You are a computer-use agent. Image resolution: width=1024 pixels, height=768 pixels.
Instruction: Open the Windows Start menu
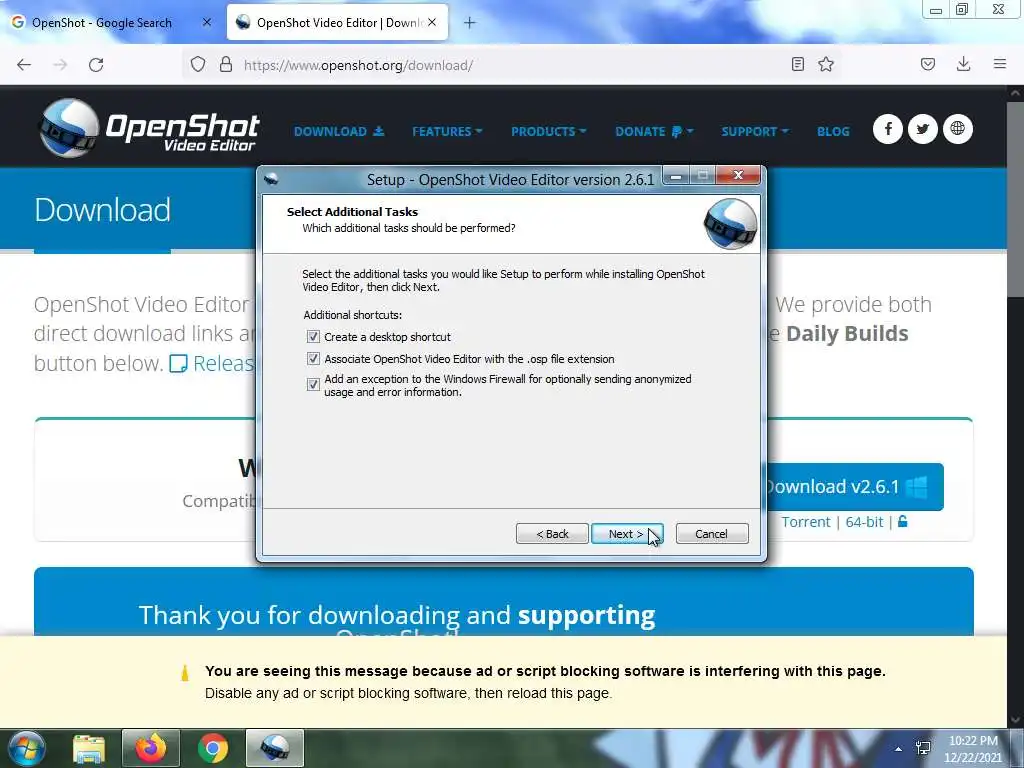click(27, 748)
